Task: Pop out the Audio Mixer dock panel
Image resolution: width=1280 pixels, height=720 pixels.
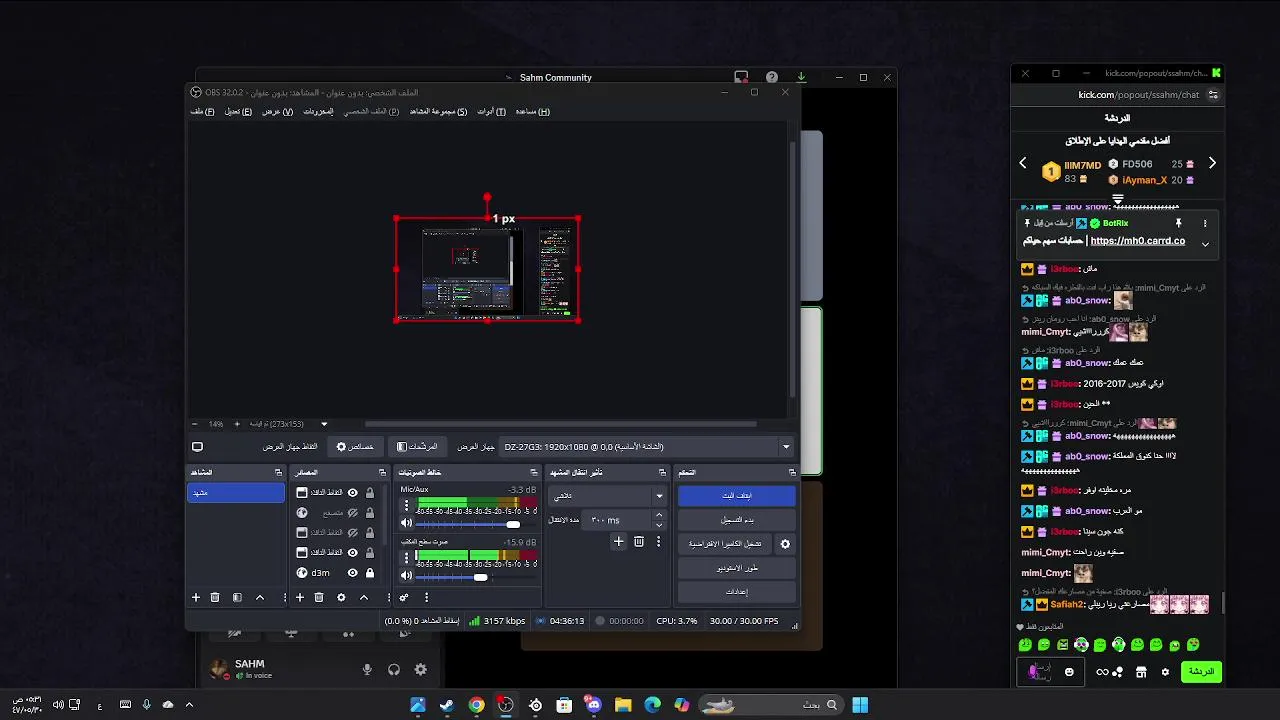Action: 533,472
